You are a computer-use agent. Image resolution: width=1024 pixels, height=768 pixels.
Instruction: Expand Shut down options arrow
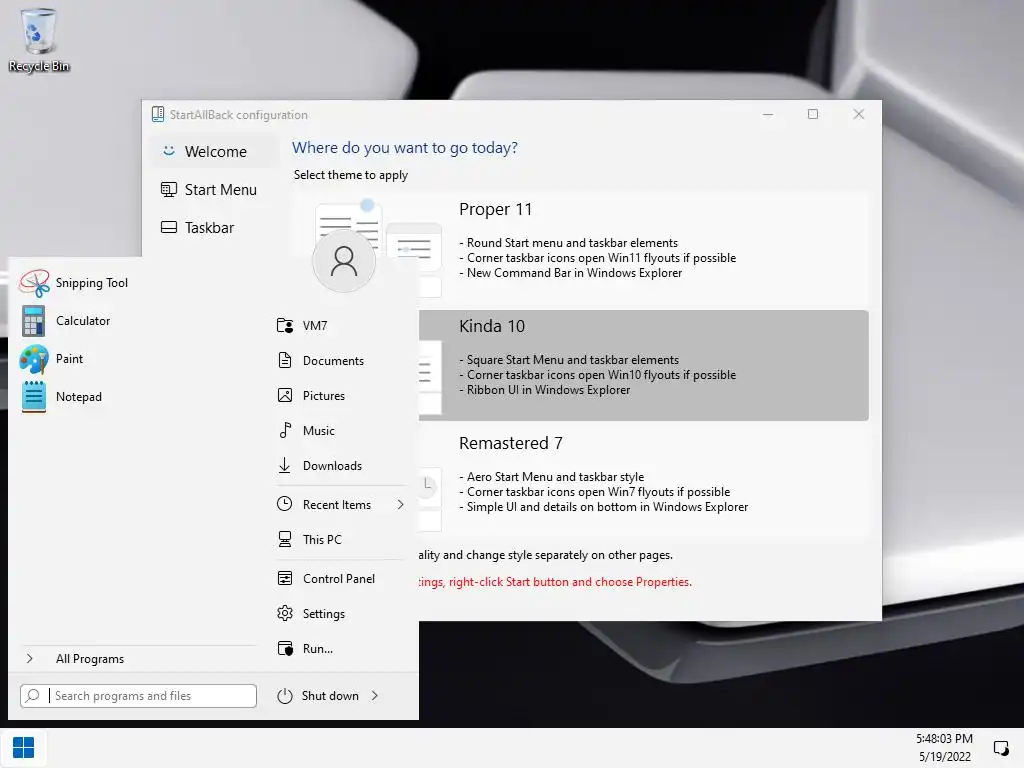(375, 696)
